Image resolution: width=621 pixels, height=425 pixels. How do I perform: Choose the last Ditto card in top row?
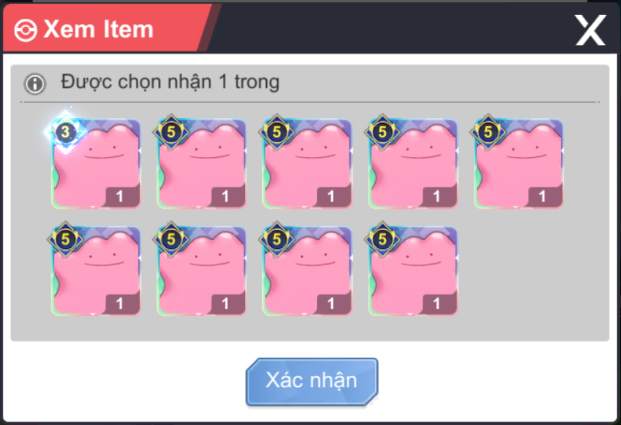point(519,164)
